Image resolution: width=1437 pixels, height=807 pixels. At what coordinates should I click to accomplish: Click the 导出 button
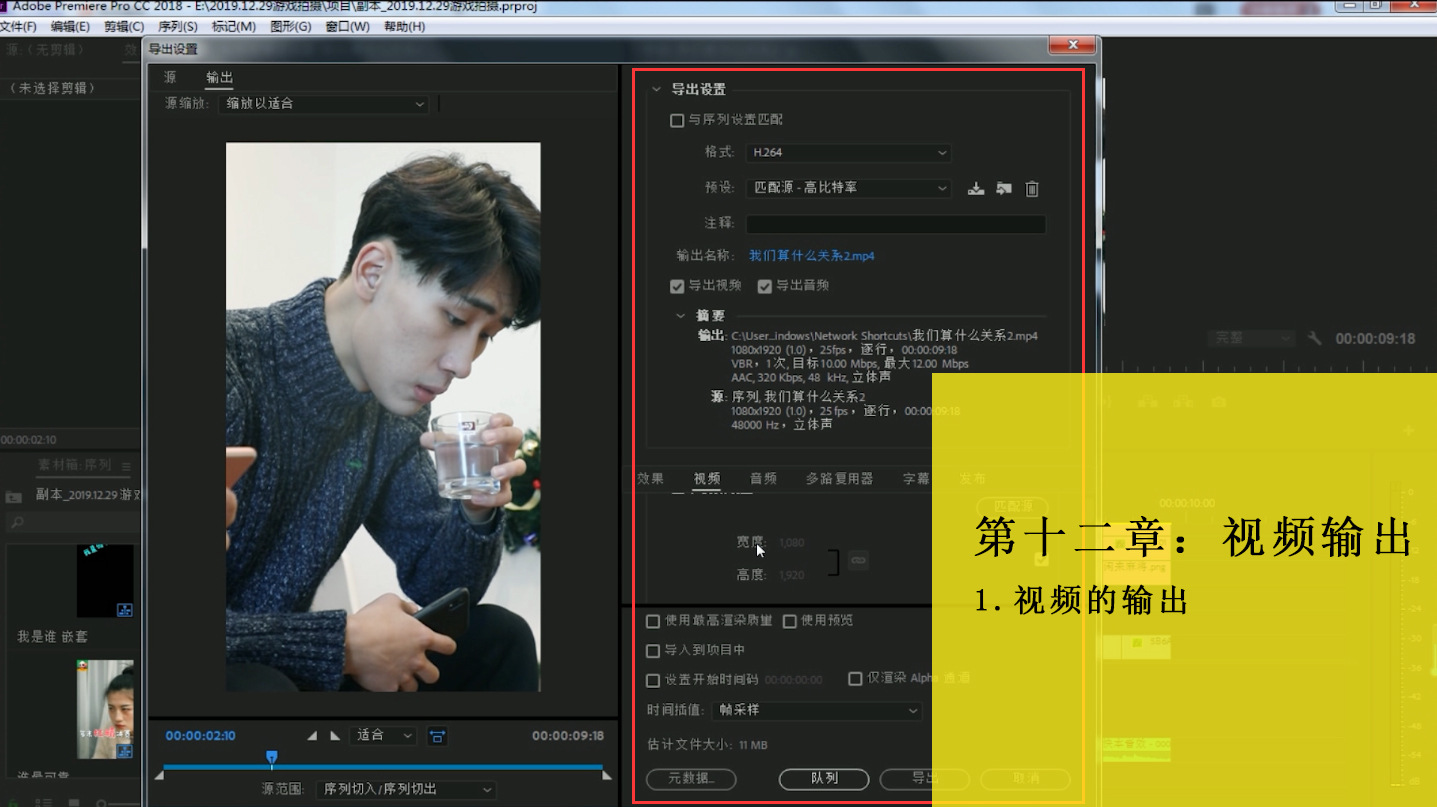(925, 779)
